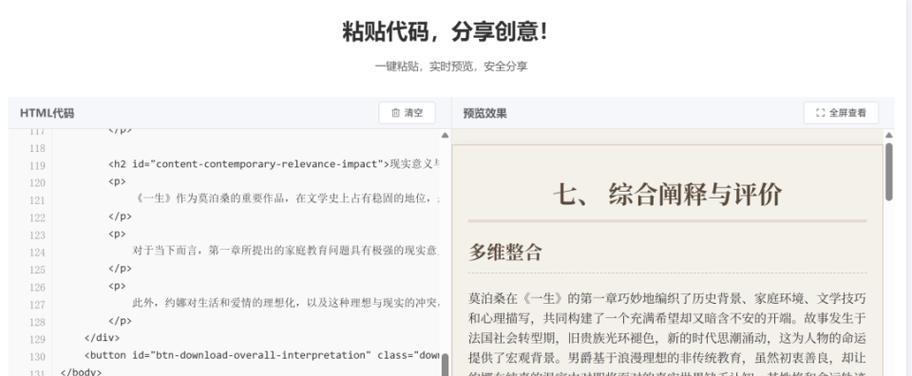Click the HTML代码 panel title
This screenshot has height=376, width=912.
(x=47, y=113)
